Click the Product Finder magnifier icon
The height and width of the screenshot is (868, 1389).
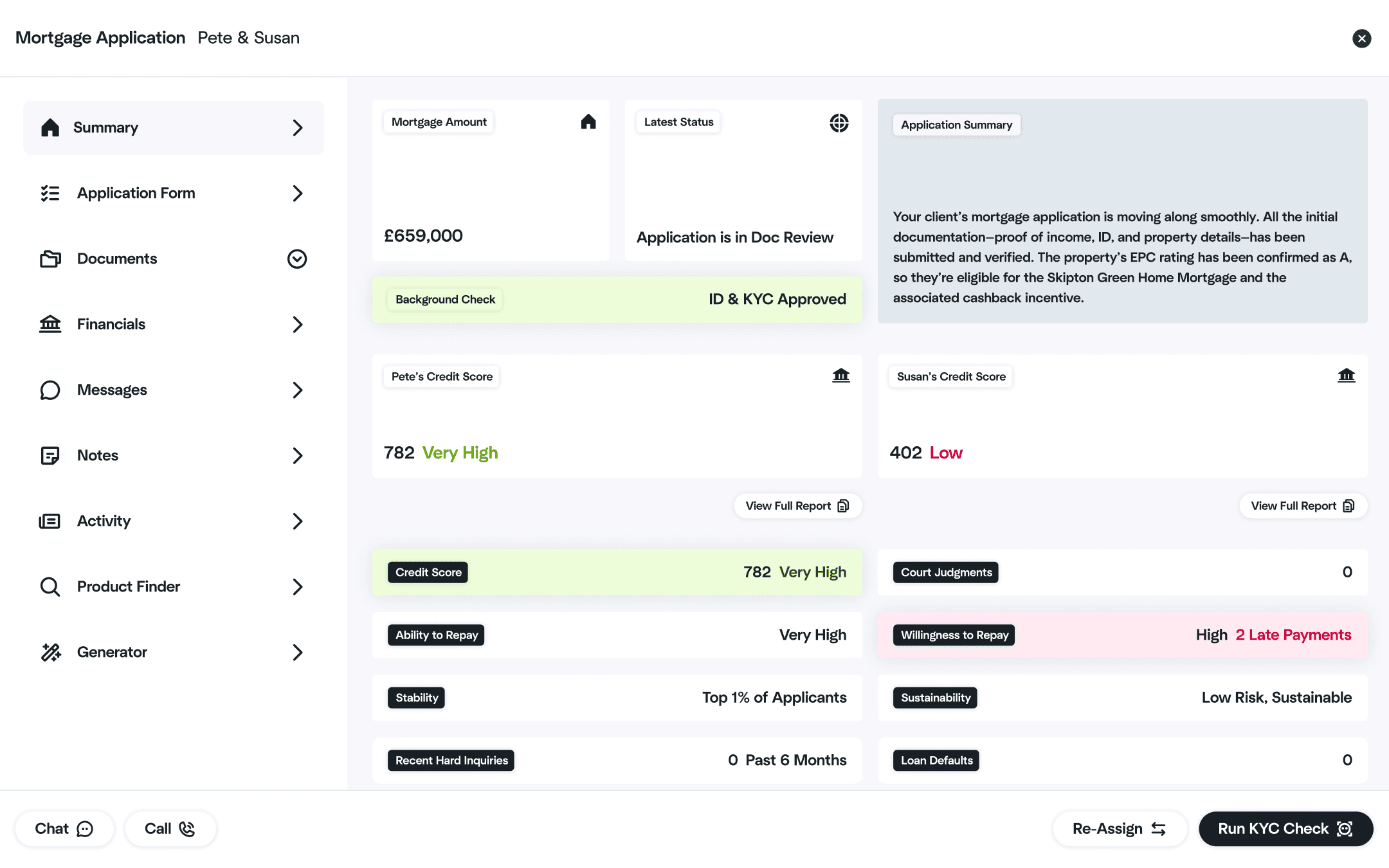coord(50,586)
